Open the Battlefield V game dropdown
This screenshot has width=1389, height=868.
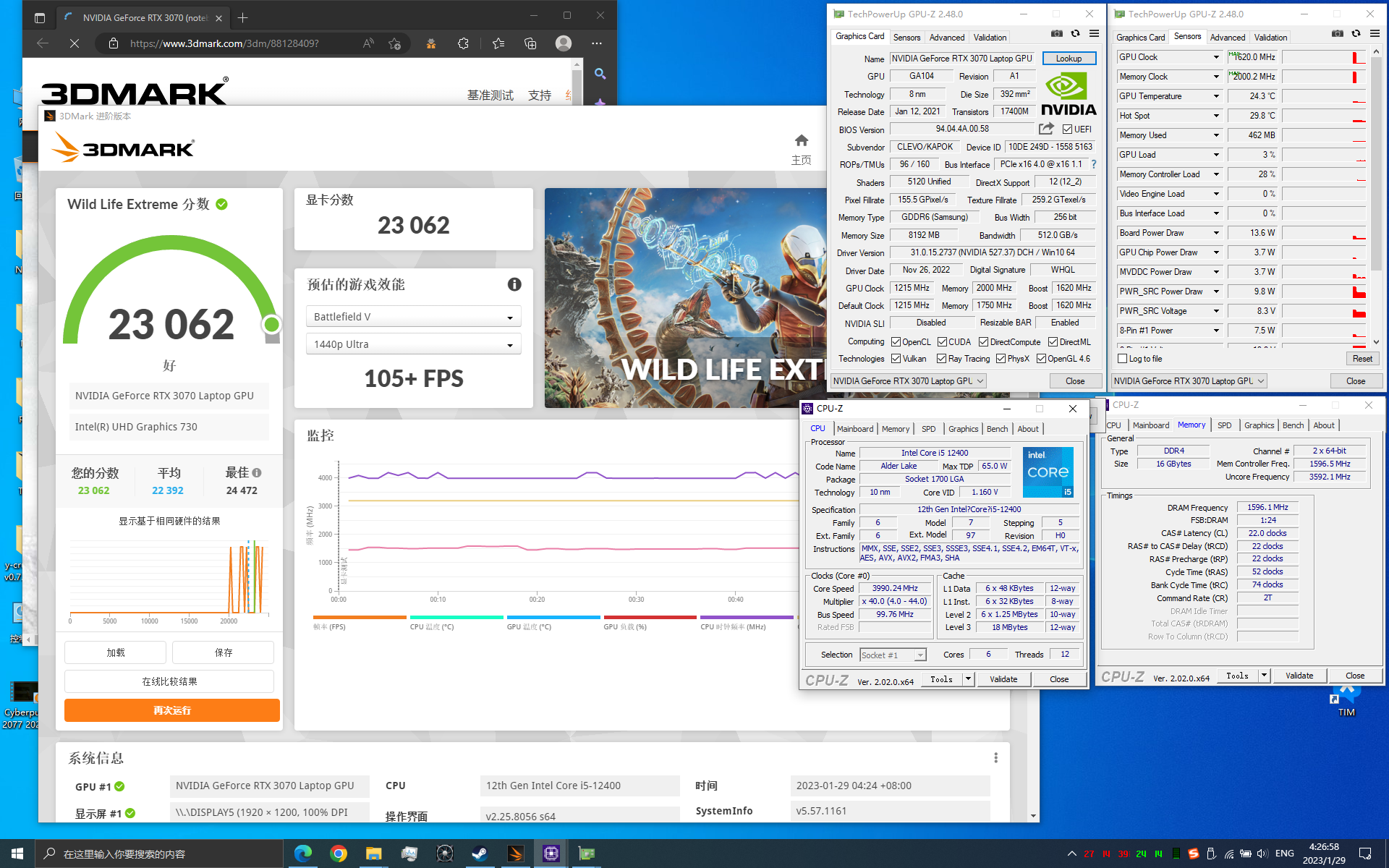click(413, 317)
